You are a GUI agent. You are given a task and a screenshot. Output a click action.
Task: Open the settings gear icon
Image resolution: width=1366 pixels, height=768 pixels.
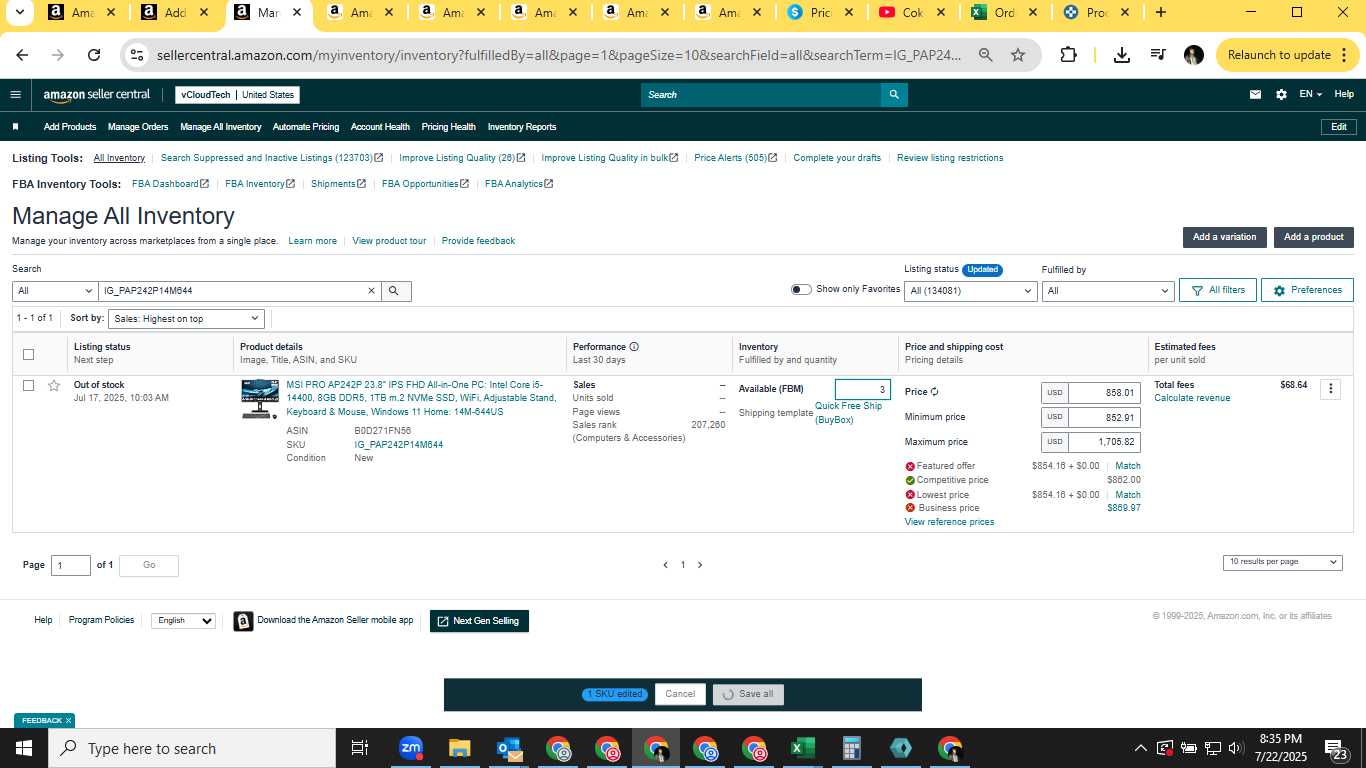pos(1281,95)
